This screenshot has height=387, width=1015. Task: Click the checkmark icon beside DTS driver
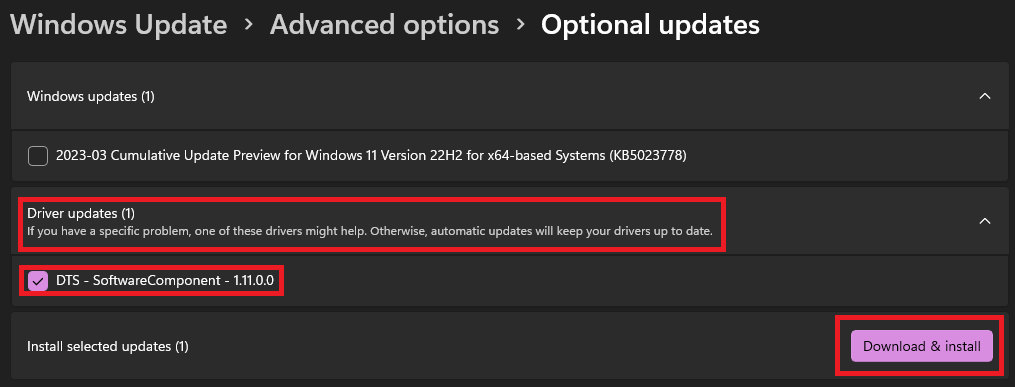[38, 281]
